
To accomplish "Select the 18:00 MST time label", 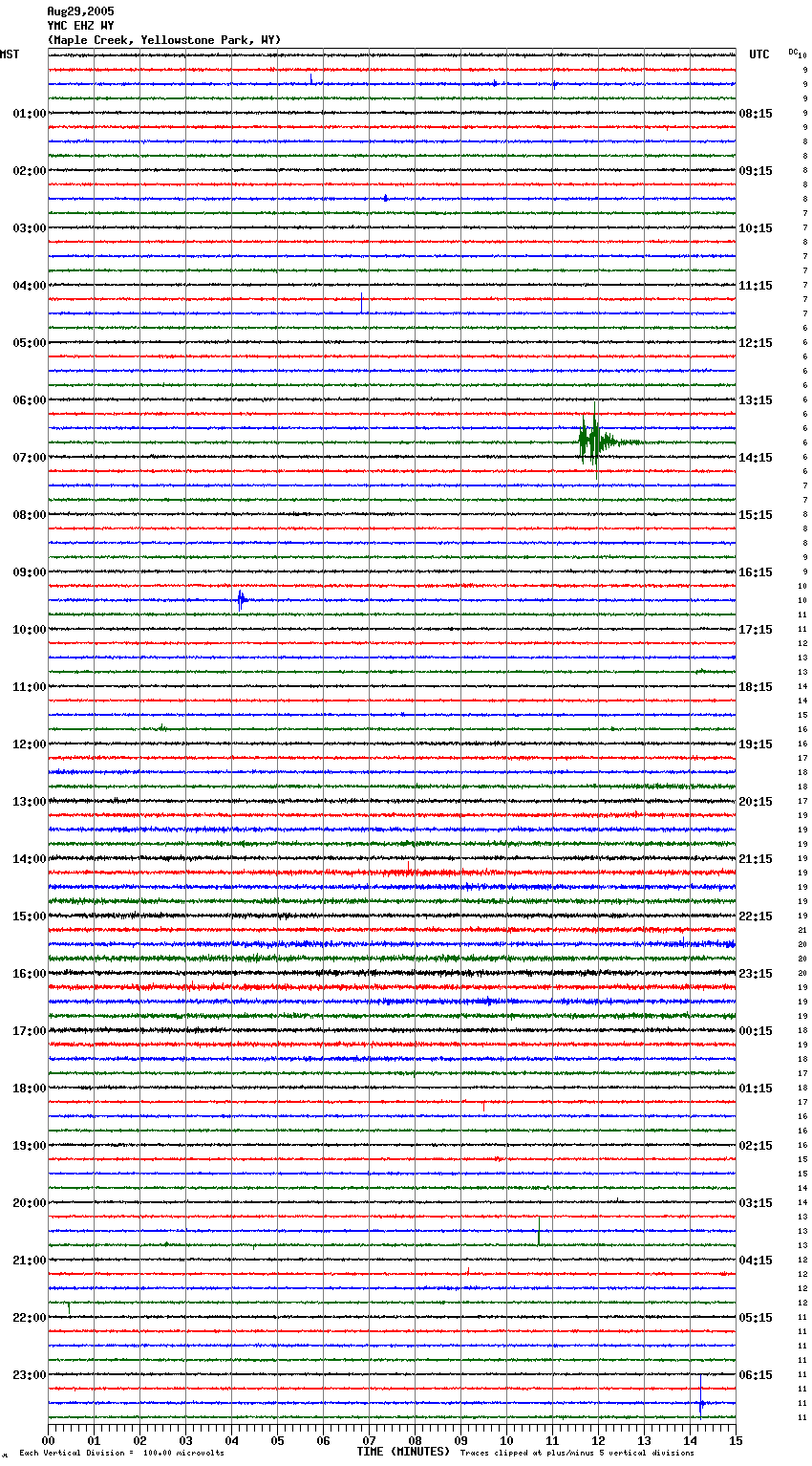I will click(29, 1089).
